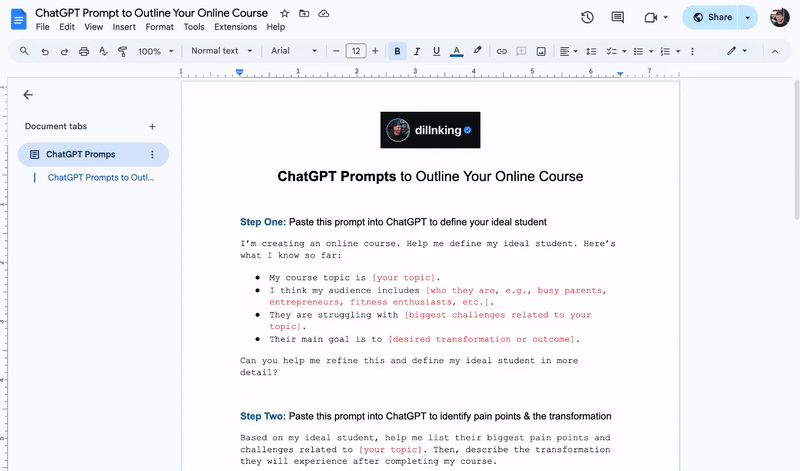
Task: Open the Help menu
Action: click(x=276, y=27)
